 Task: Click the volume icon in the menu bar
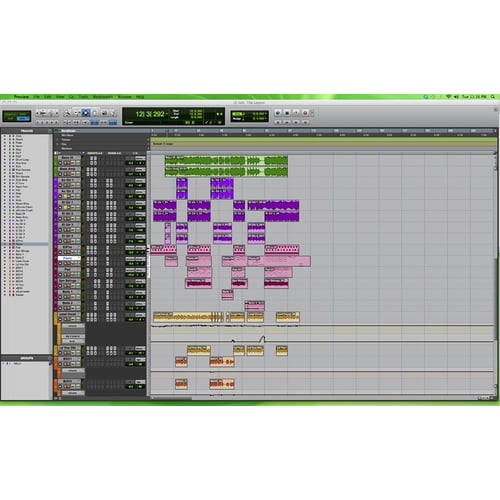pyautogui.click(x=456, y=97)
